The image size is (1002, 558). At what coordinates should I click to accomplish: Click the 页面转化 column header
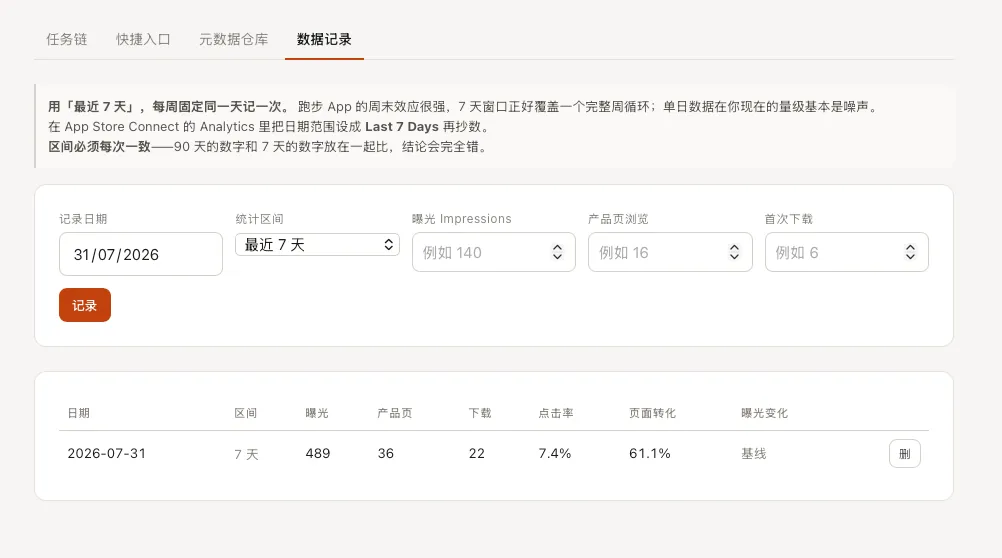[652, 414]
